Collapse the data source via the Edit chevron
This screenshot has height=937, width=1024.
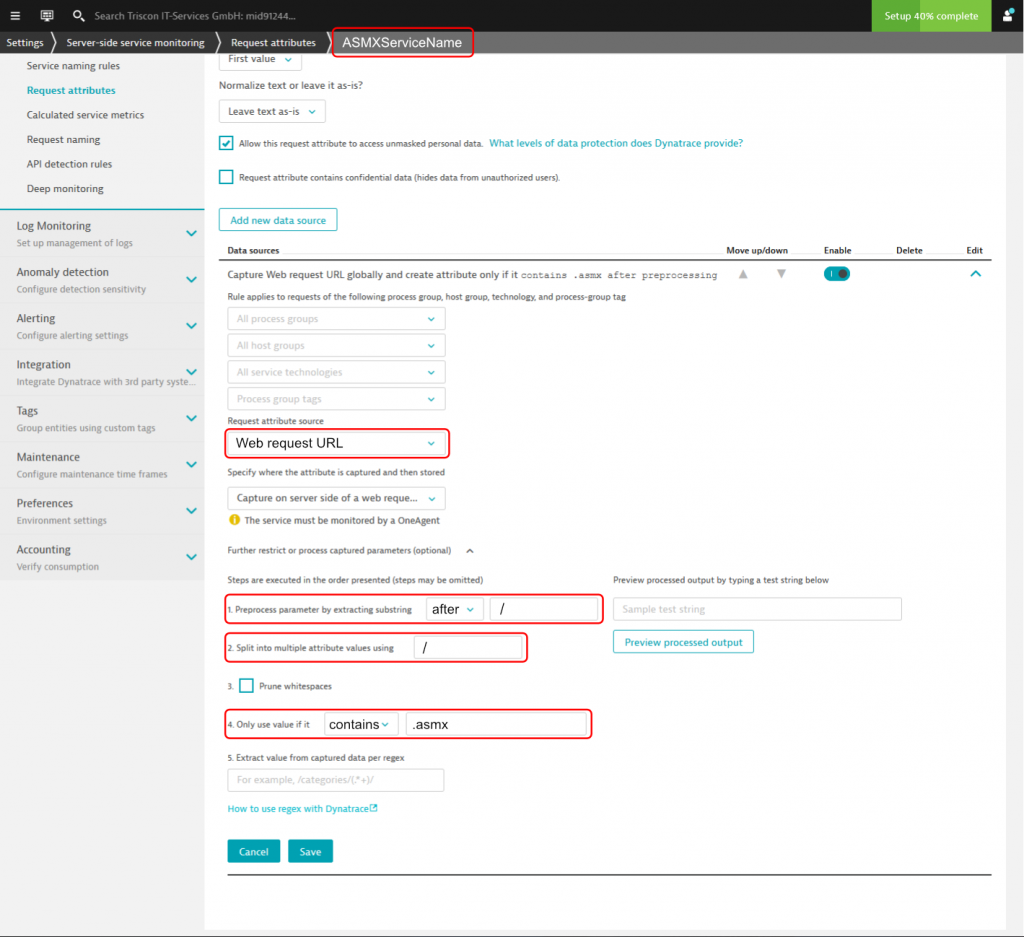click(x=975, y=272)
